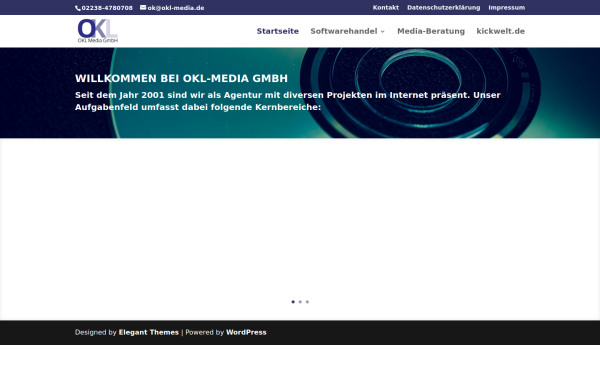The height and width of the screenshot is (375, 600).
Task: Open the Media-Beratung page
Action: click(431, 31)
